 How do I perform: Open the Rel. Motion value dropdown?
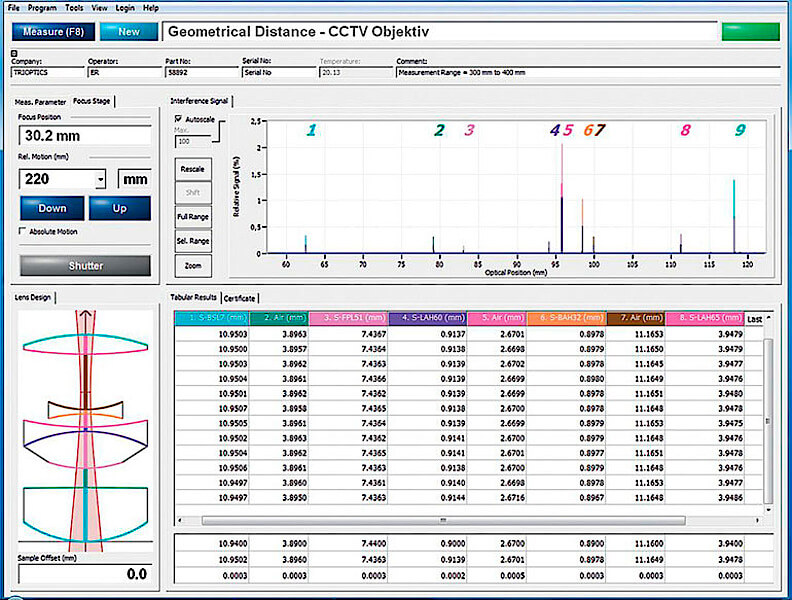point(100,180)
